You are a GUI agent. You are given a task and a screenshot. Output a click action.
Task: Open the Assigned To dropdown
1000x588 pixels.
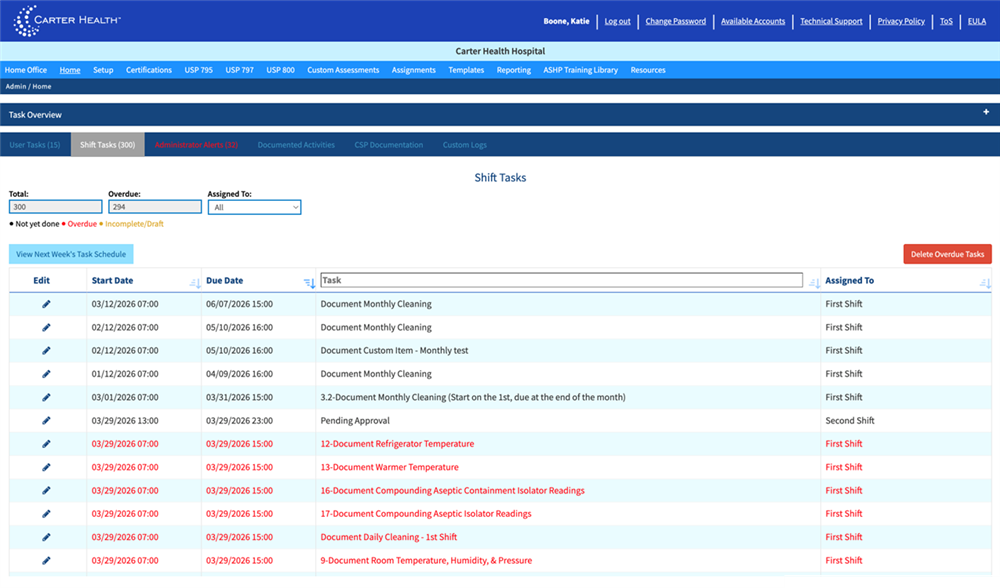pyautogui.click(x=254, y=207)
